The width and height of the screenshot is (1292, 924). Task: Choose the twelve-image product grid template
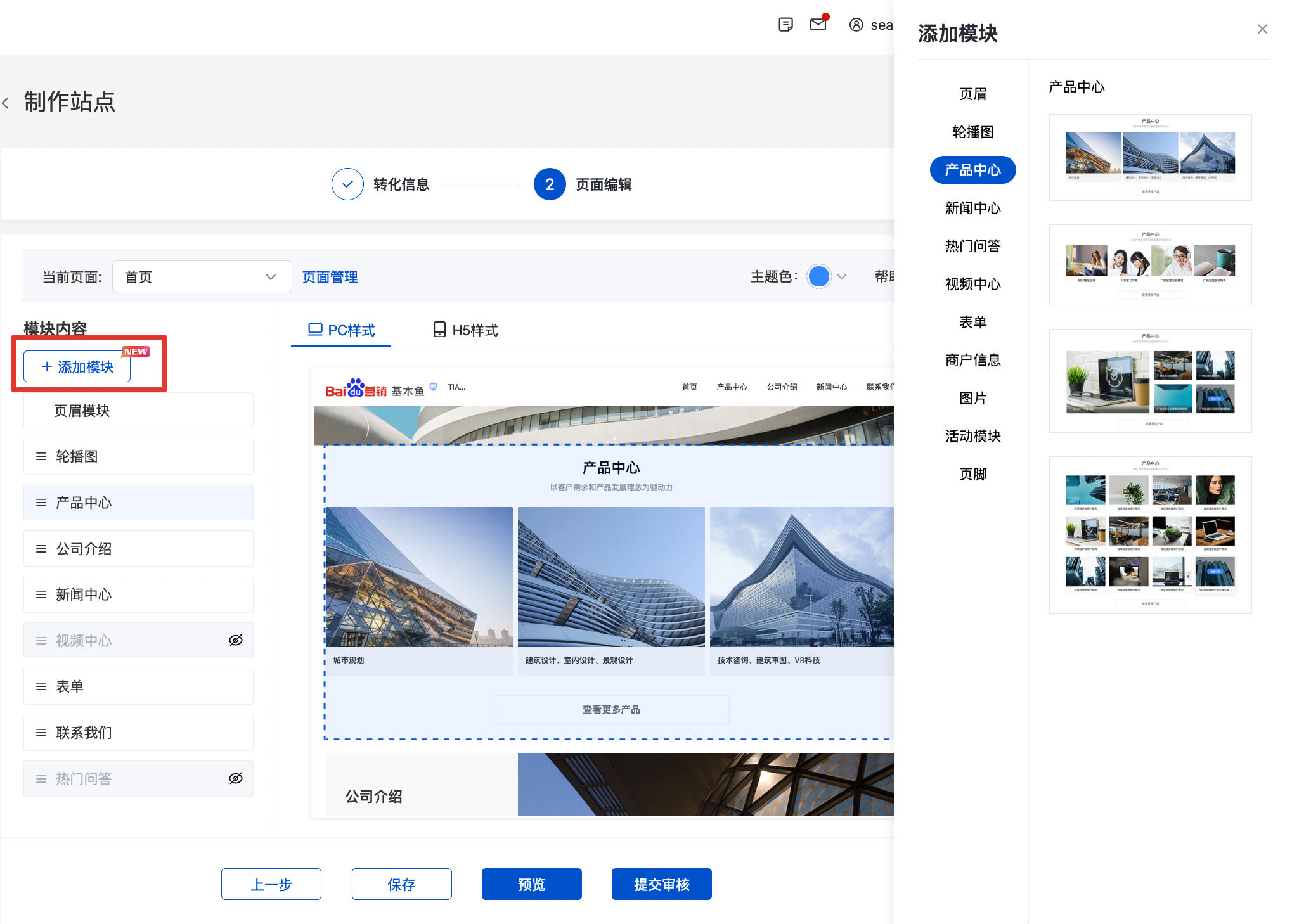click(x=1150, y=534)
